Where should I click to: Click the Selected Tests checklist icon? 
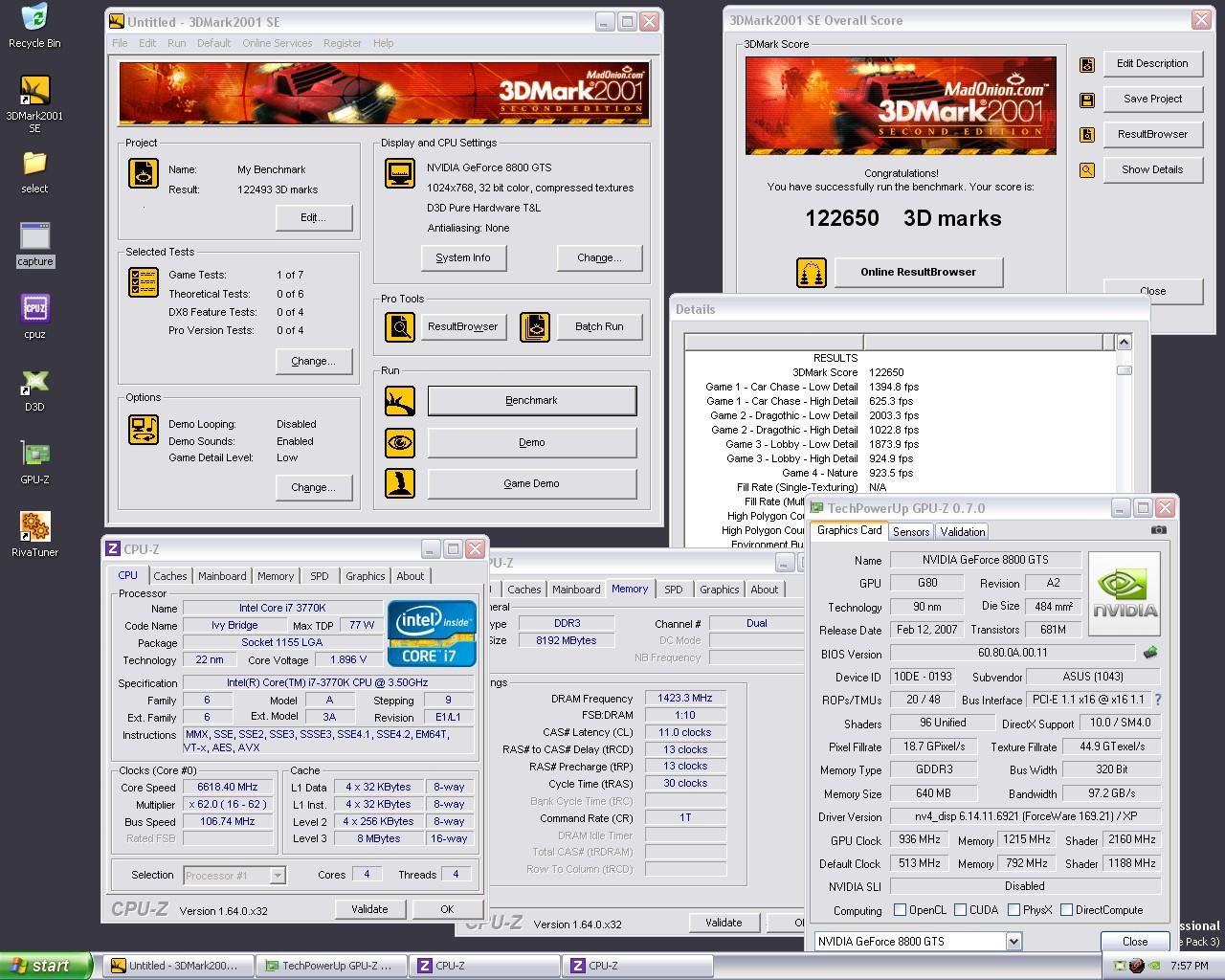pyautogui.click(x=144, y=282)
